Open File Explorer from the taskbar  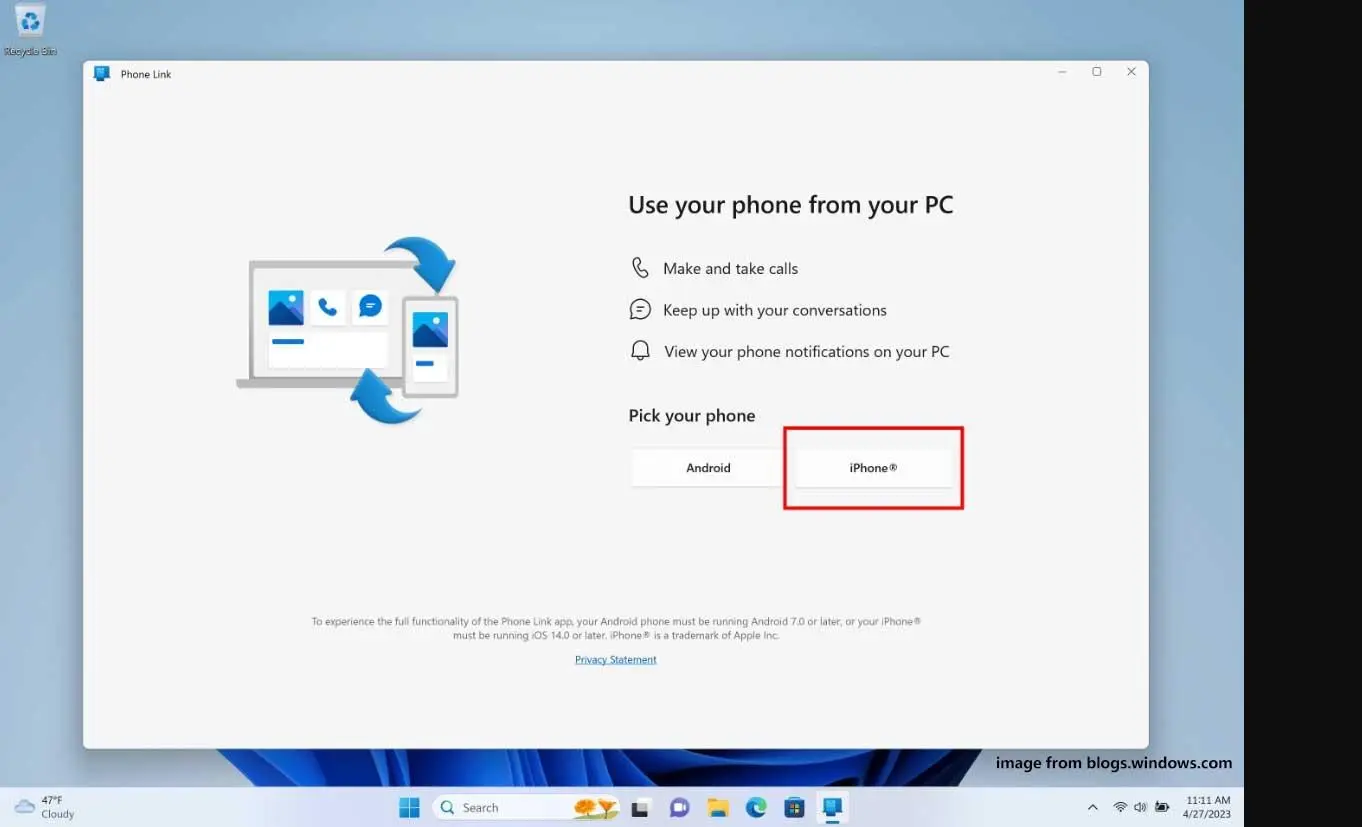click(717, 807)
